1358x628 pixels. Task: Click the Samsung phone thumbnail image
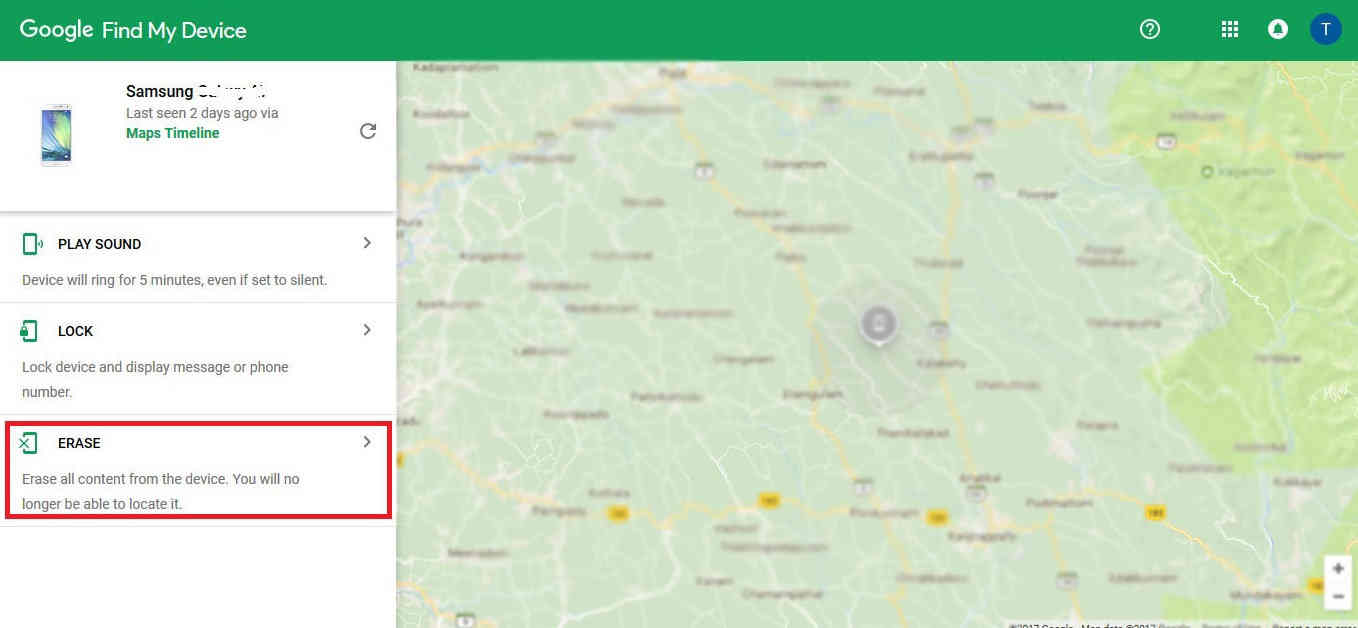(56, 134)
